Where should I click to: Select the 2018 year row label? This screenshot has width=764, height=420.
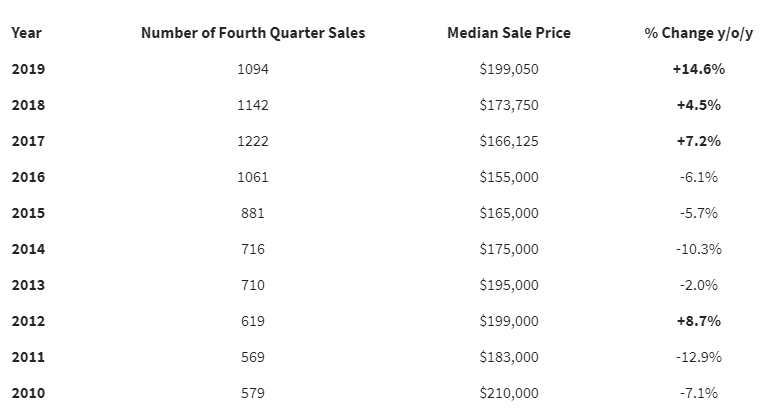[x=28, y=105]
